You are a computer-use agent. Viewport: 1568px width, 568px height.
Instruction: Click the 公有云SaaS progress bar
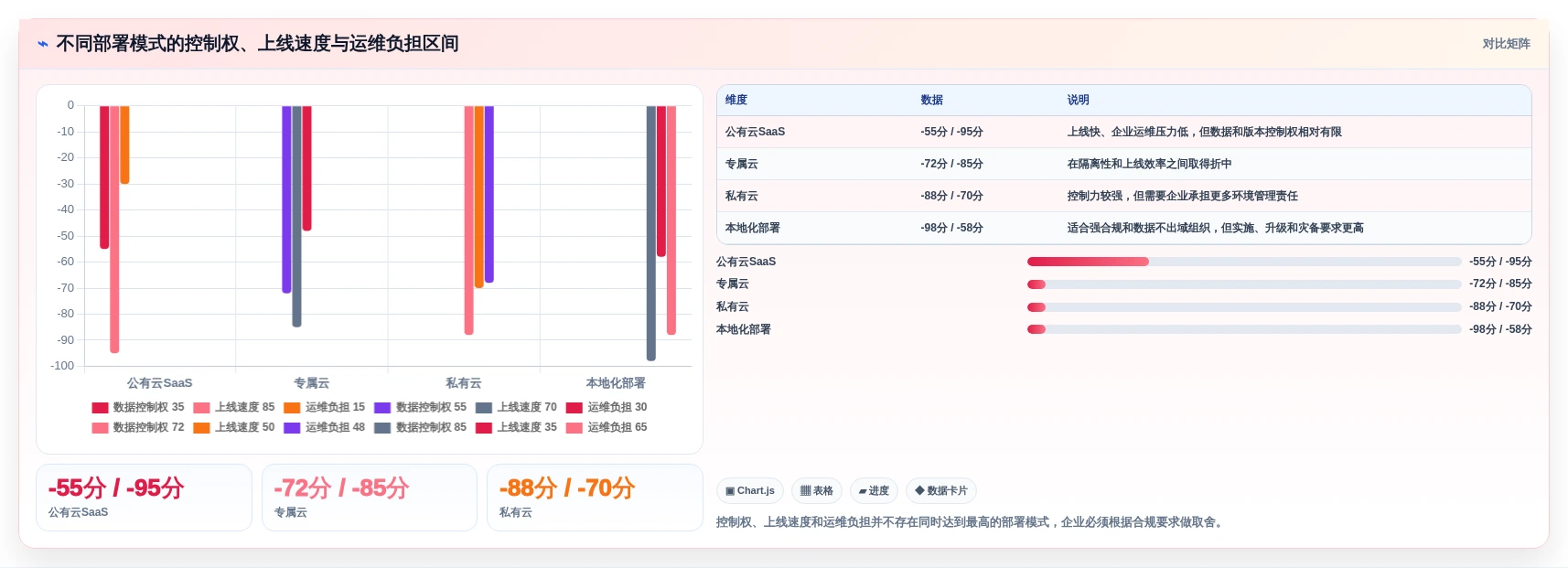[1244, 262]
